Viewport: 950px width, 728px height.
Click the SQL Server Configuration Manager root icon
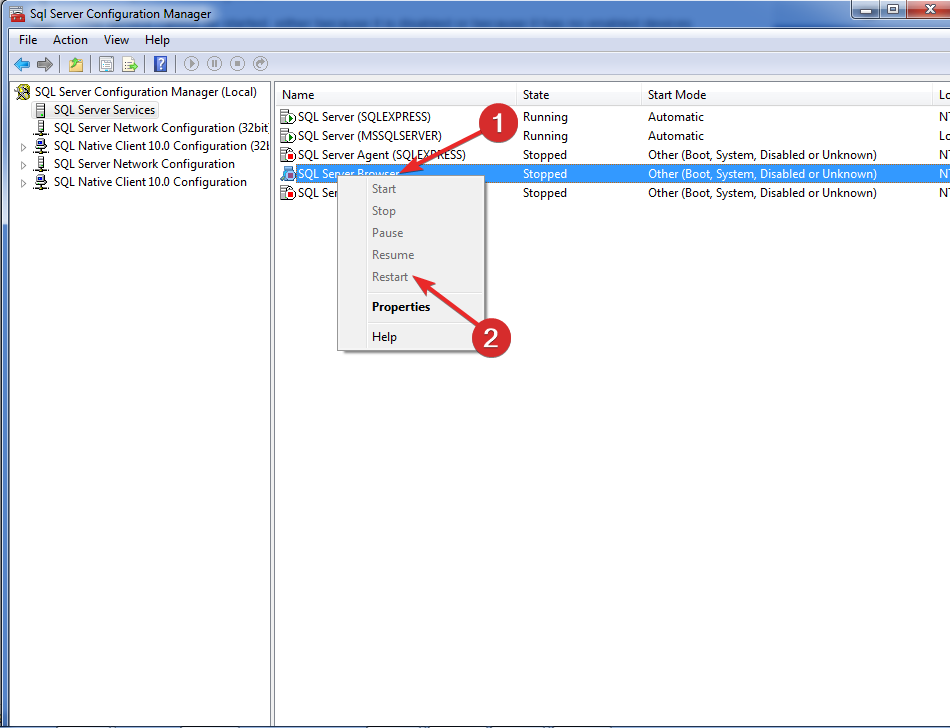pos(23,92)
